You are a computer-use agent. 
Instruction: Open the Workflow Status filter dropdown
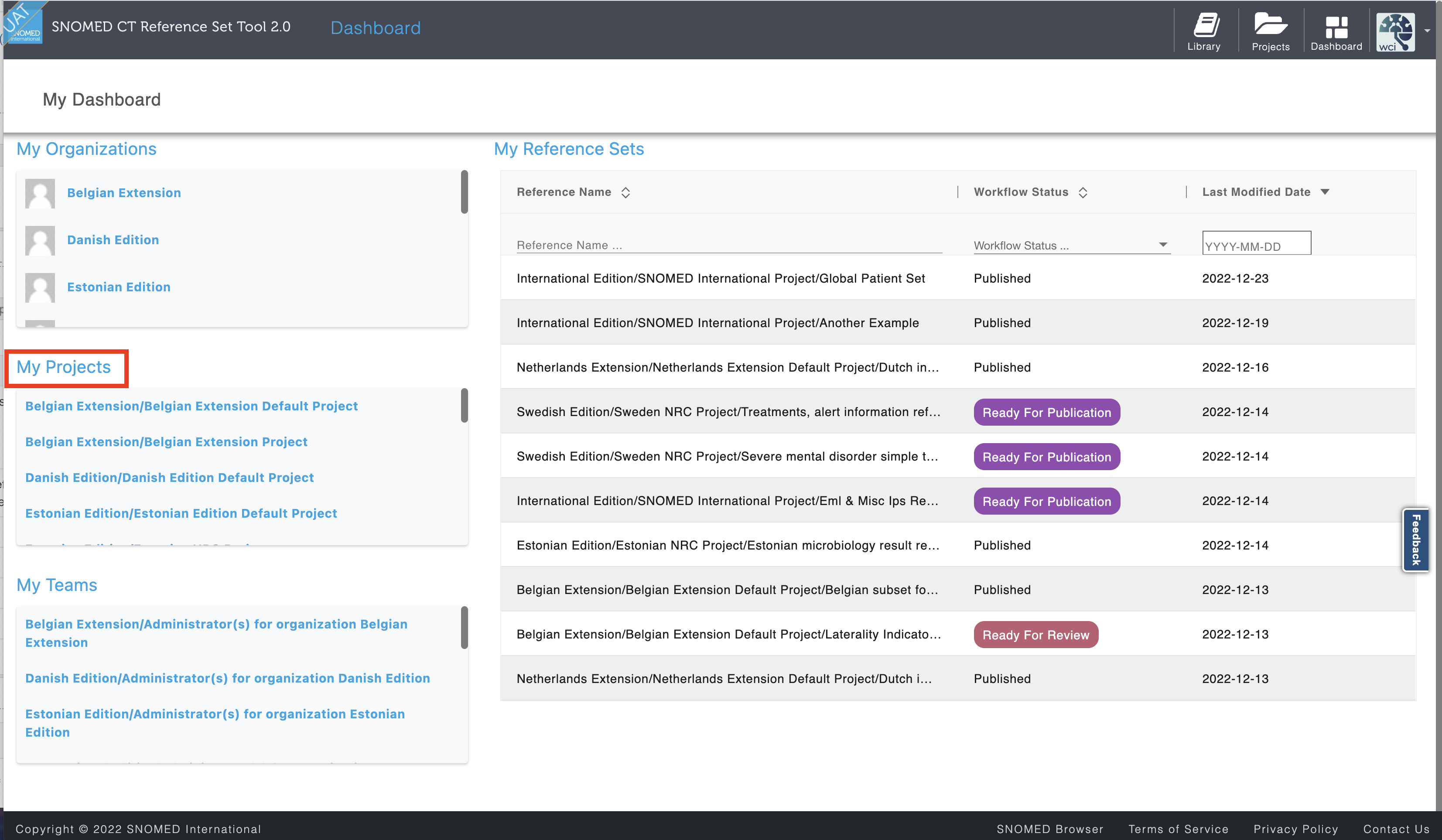(x=1072, y=245)
